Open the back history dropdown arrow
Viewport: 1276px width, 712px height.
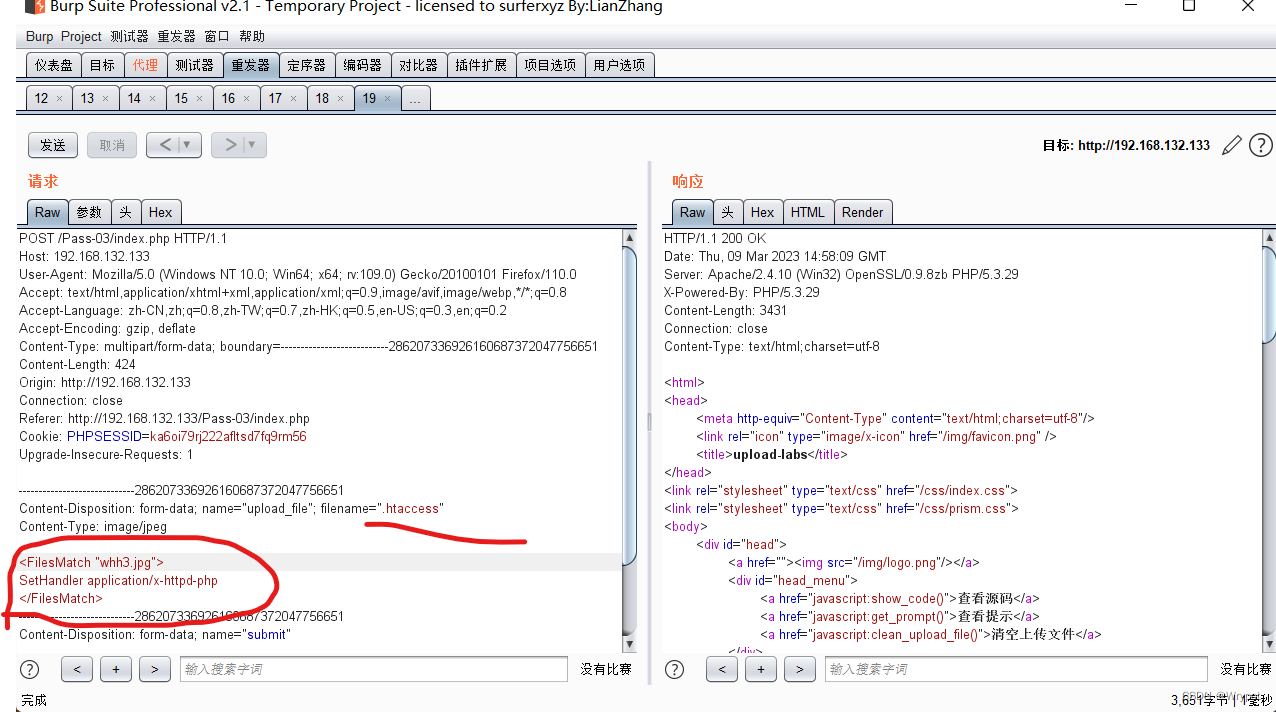coord(187,145)
